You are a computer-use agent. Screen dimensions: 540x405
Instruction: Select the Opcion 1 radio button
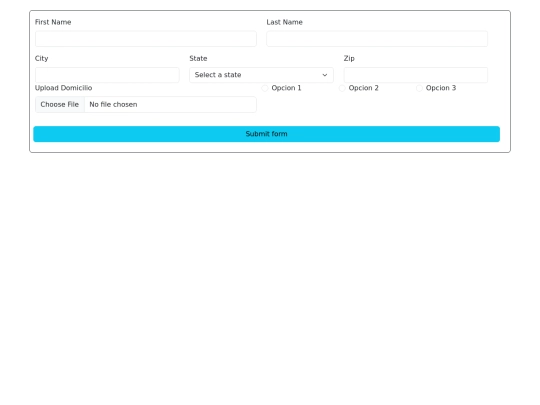264,88
